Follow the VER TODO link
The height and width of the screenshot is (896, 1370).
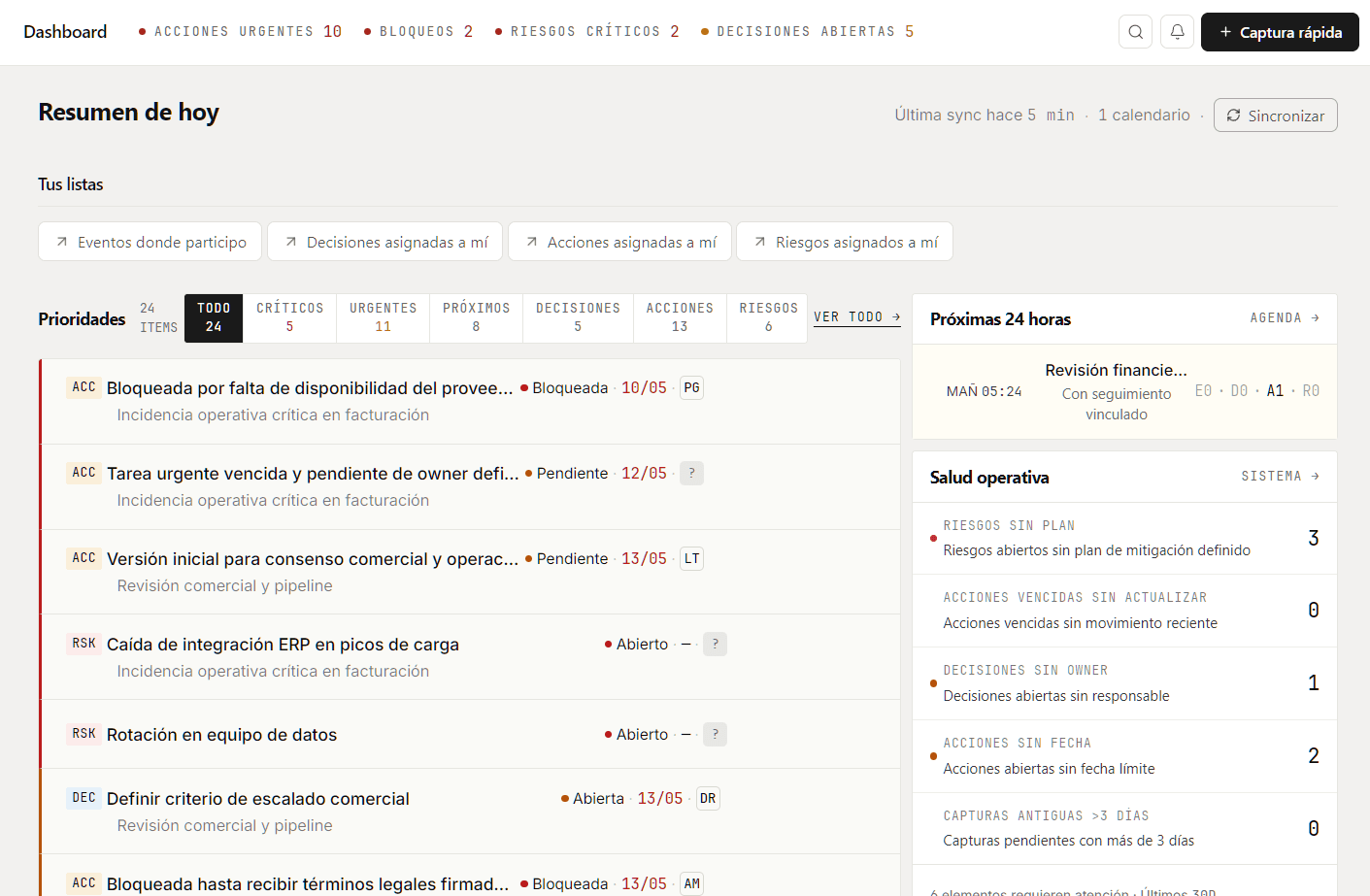coord(857,317)
